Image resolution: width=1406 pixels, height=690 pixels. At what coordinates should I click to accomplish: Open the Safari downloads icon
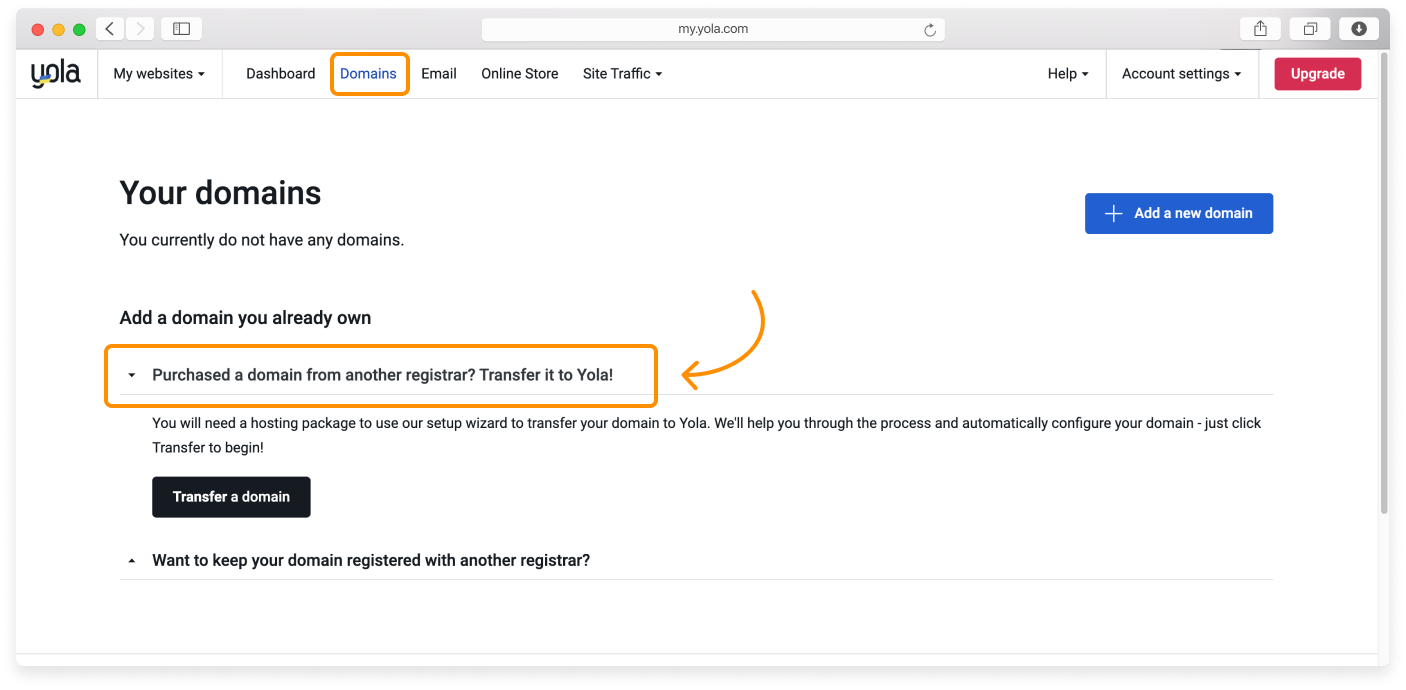click(1359, 29)
